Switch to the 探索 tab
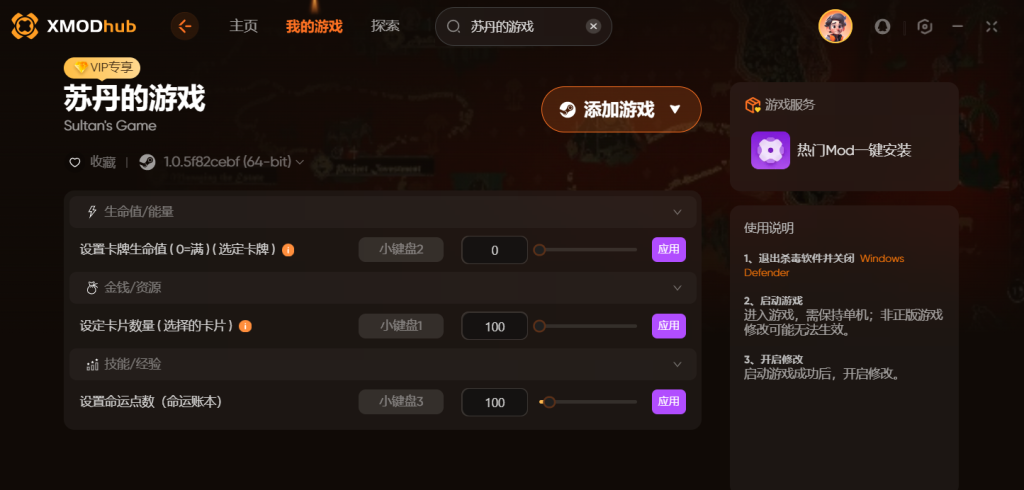Image resolution: width=1024 pixels, height=490 pixels. (385, 26)
